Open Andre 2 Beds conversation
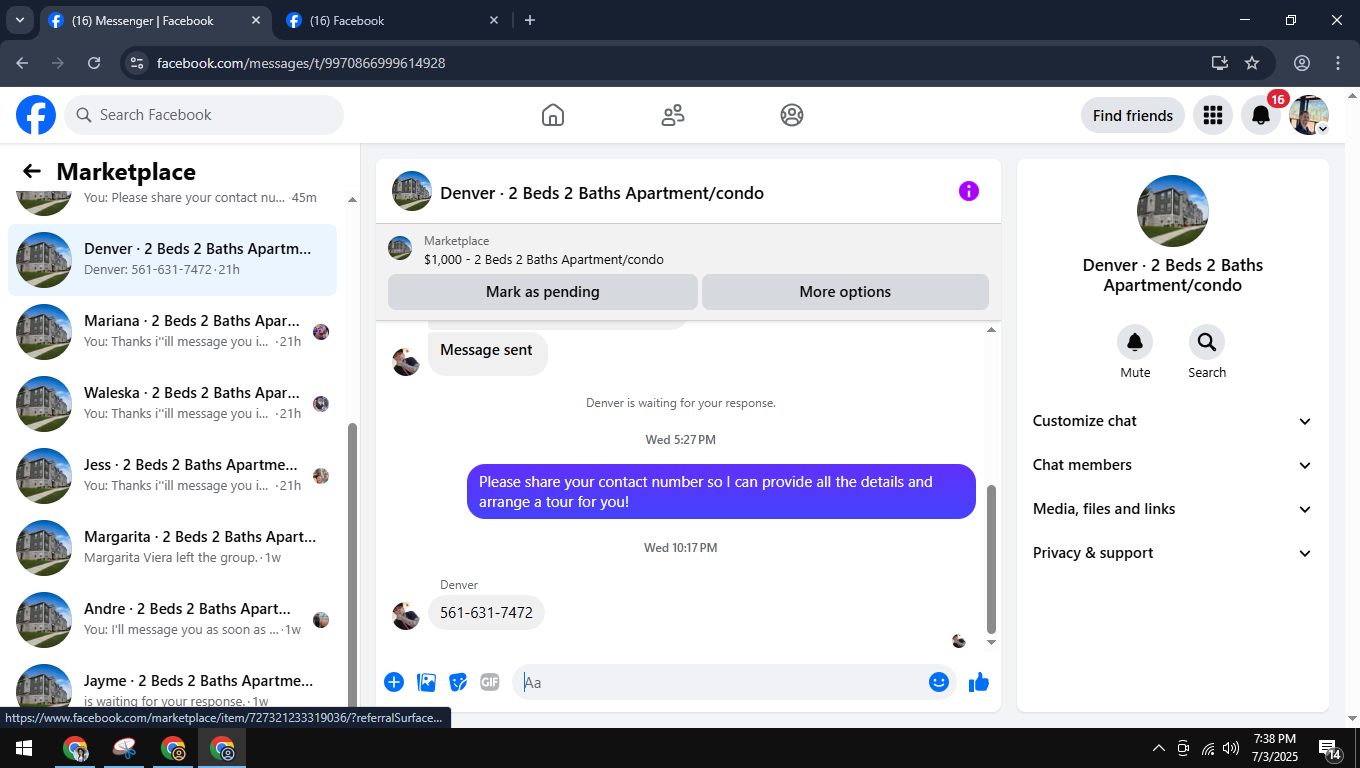The width and height of the screenshot is (1360, 768). 172,620
